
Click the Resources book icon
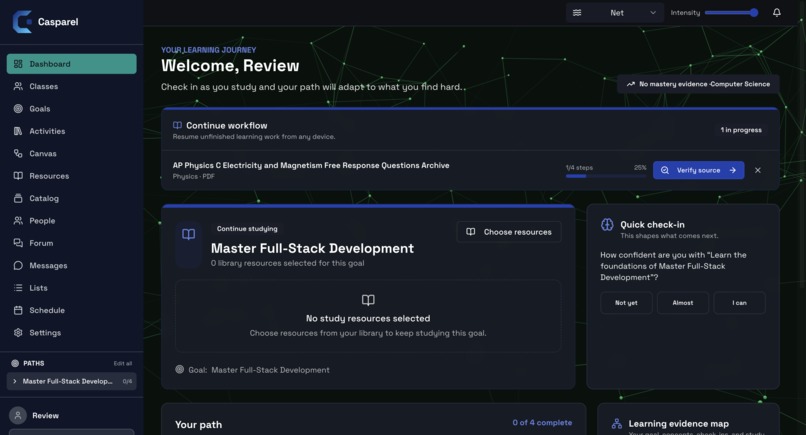tap(18, 176)
